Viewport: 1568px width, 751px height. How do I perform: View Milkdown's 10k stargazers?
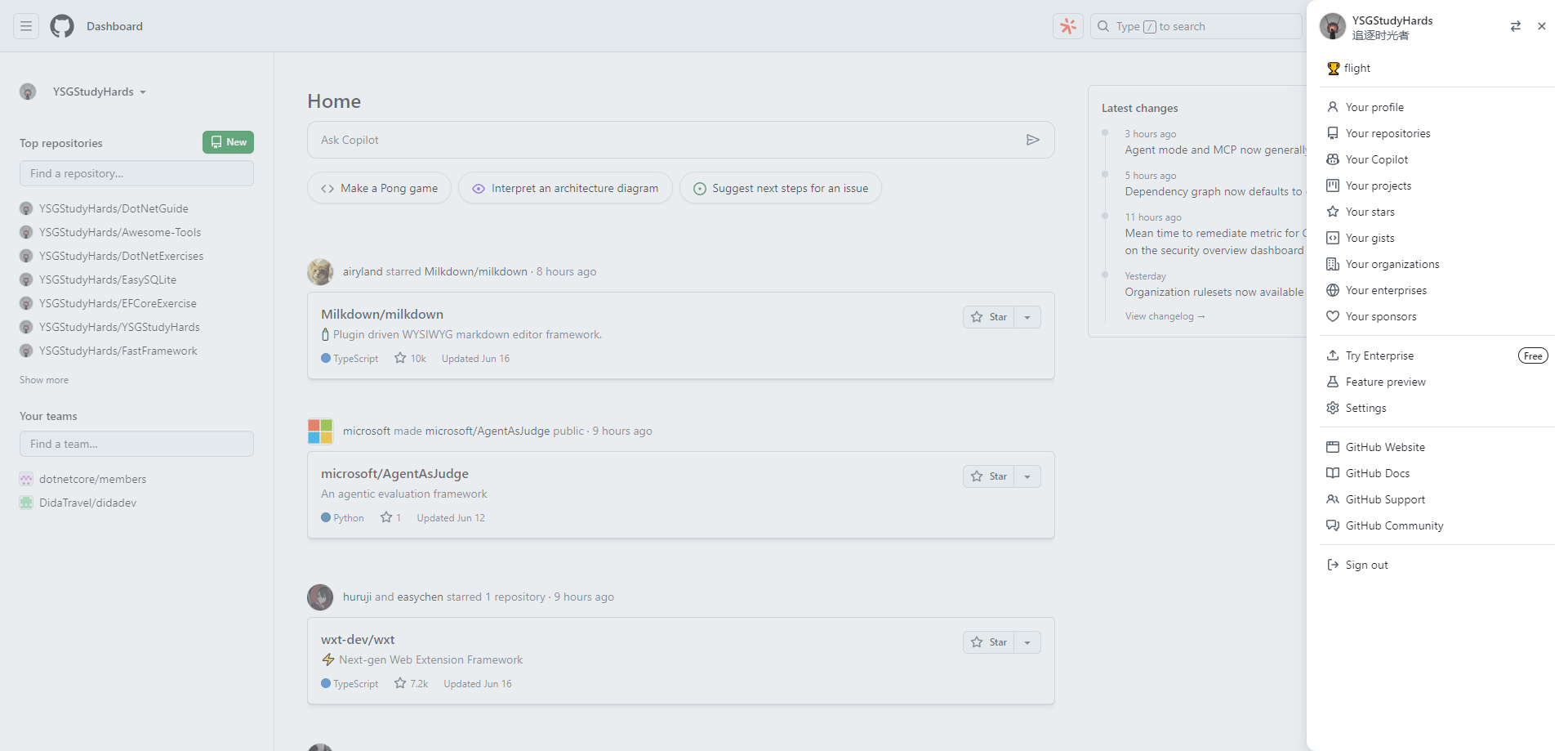[x=410, y=359]
